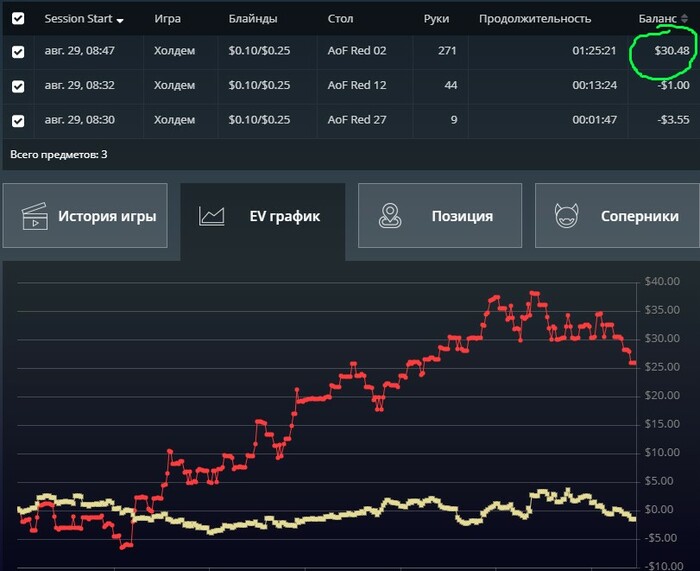This screenshot has height=571, width=700.
Task: Click the Руки column header
Action: click(x=436, y=19)
